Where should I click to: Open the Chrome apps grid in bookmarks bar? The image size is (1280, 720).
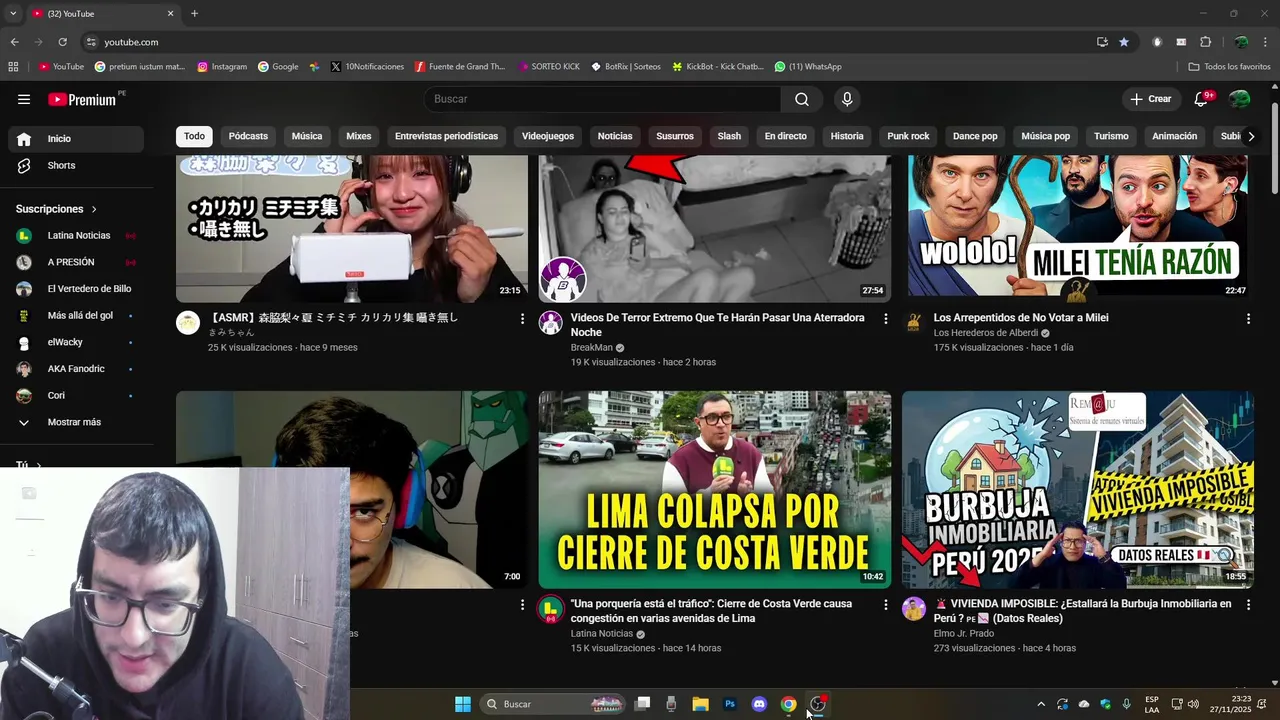13,67
